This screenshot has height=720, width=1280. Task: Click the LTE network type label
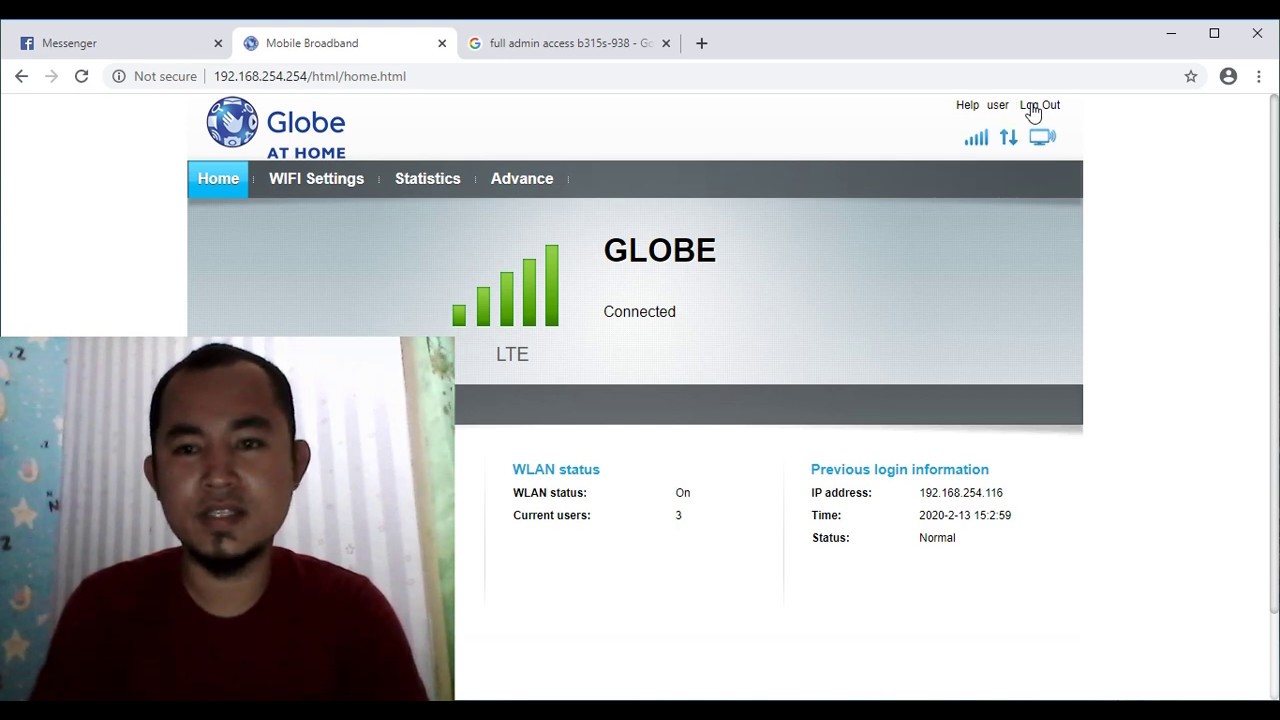(512, 354)
